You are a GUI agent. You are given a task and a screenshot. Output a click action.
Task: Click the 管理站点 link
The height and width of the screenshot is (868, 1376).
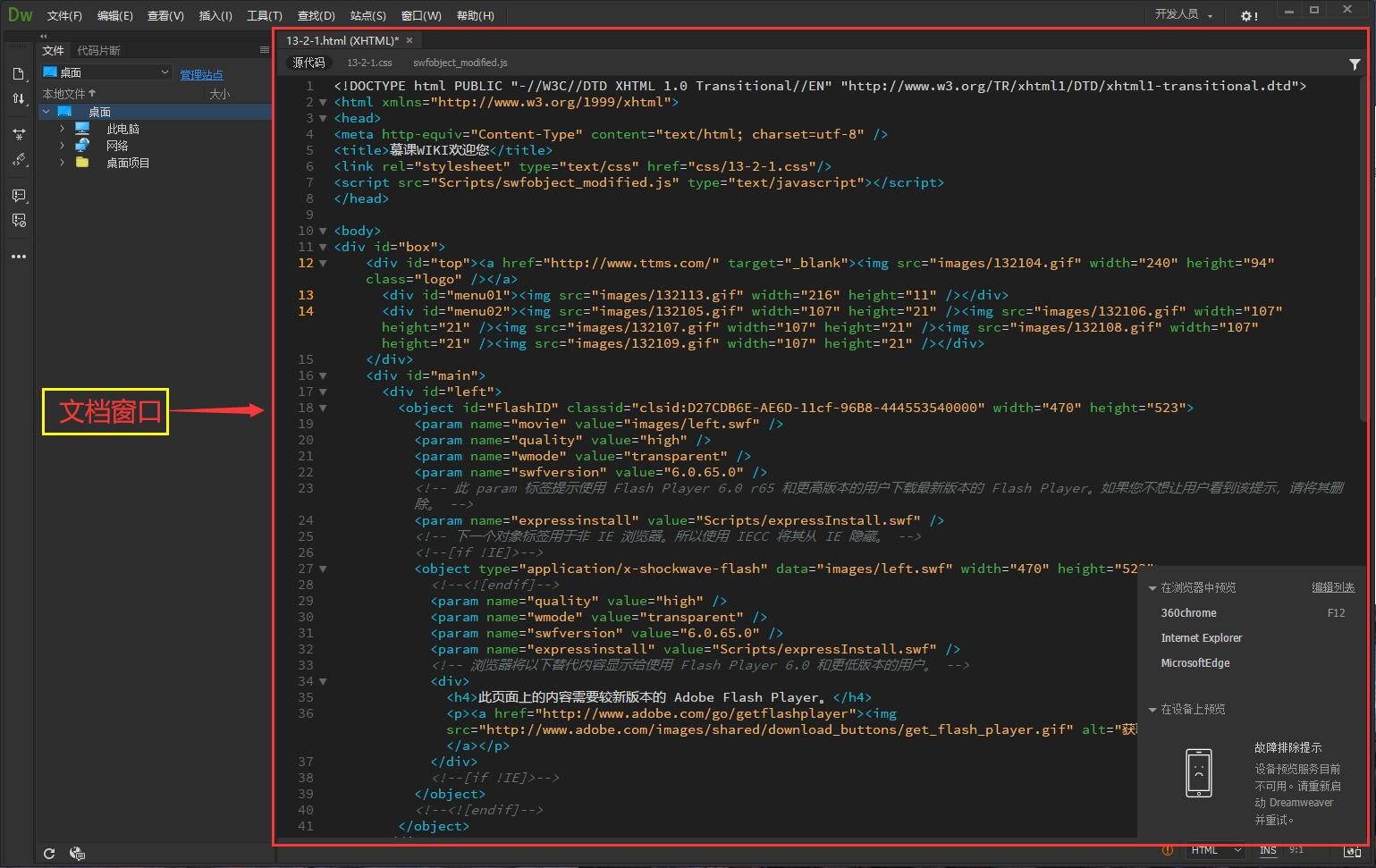click(x=201, y=74)
